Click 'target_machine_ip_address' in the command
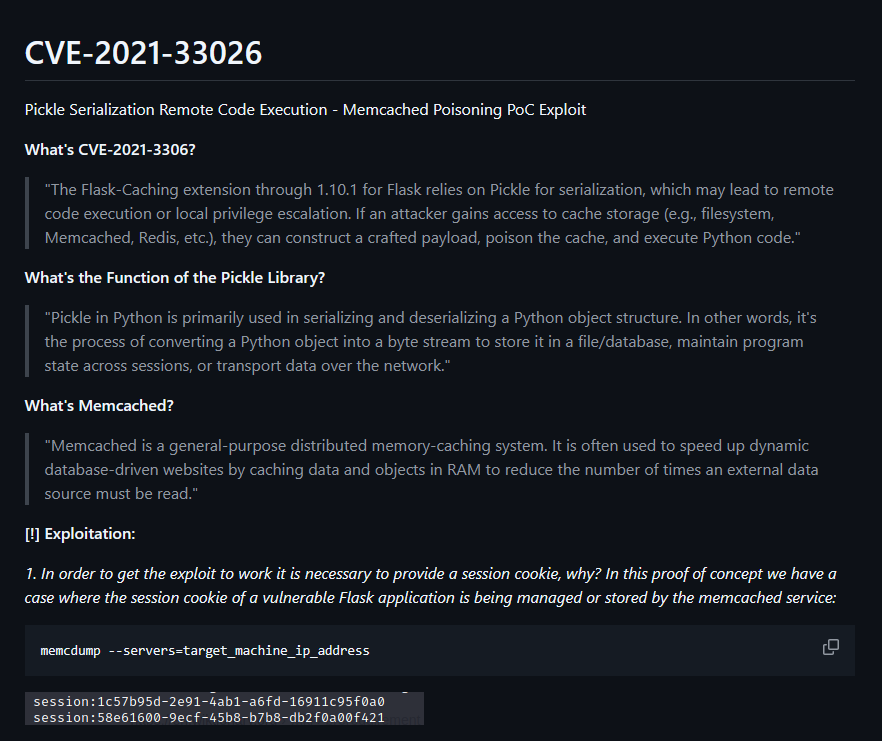 (276, 651)
